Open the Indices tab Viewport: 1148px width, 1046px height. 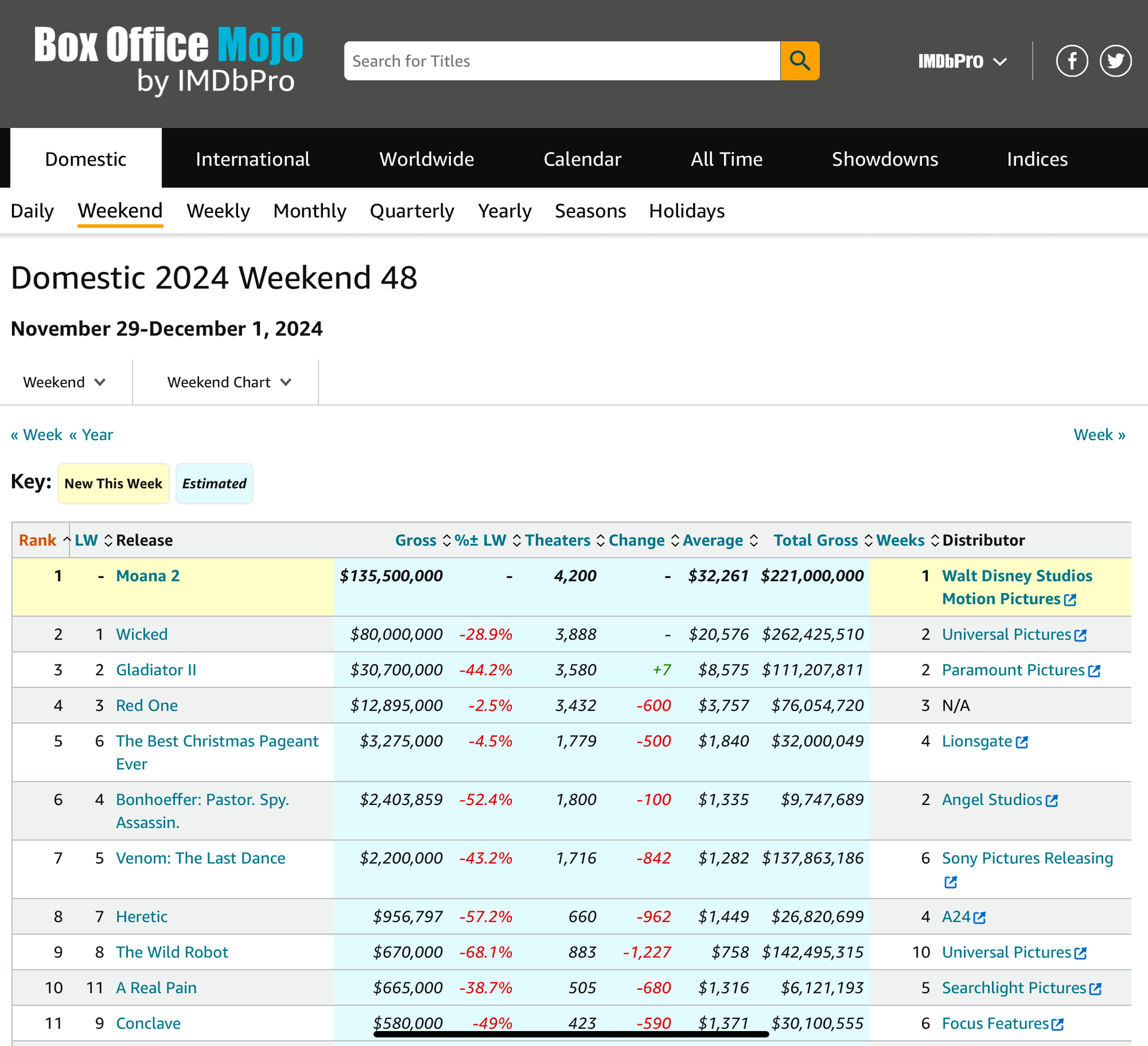point(1037,159)
